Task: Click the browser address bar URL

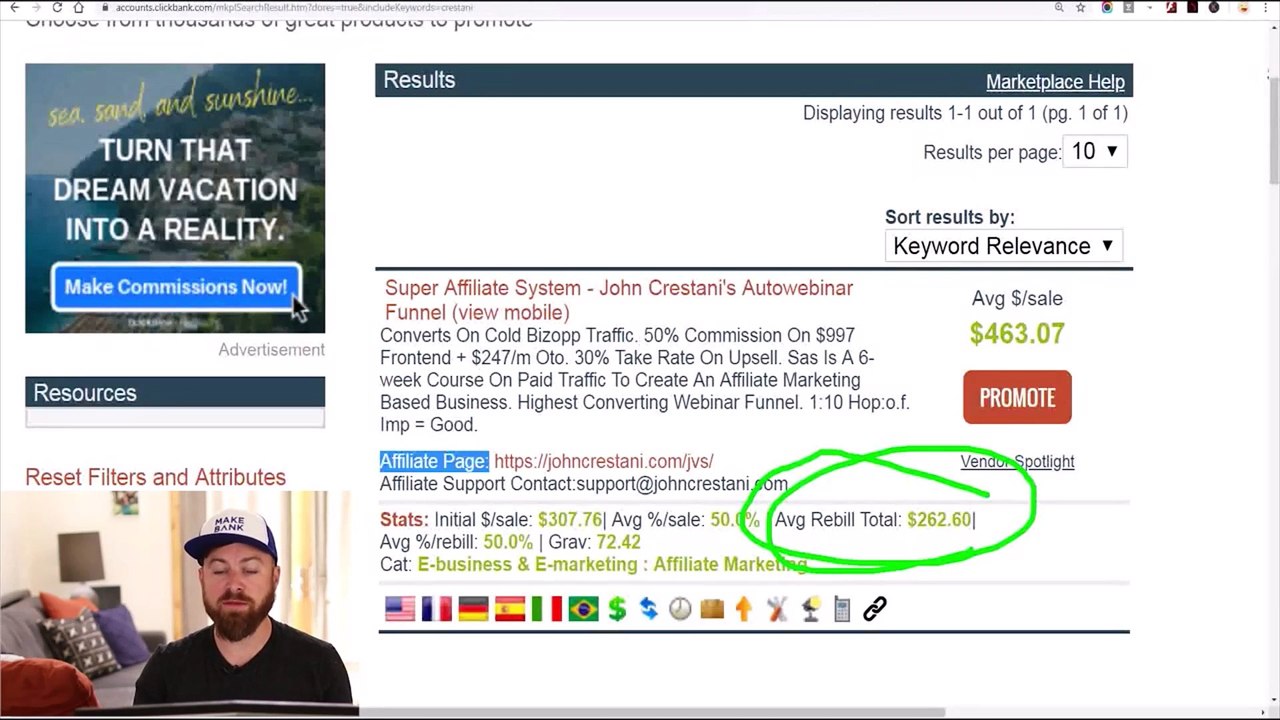Action: coord(294,7)
